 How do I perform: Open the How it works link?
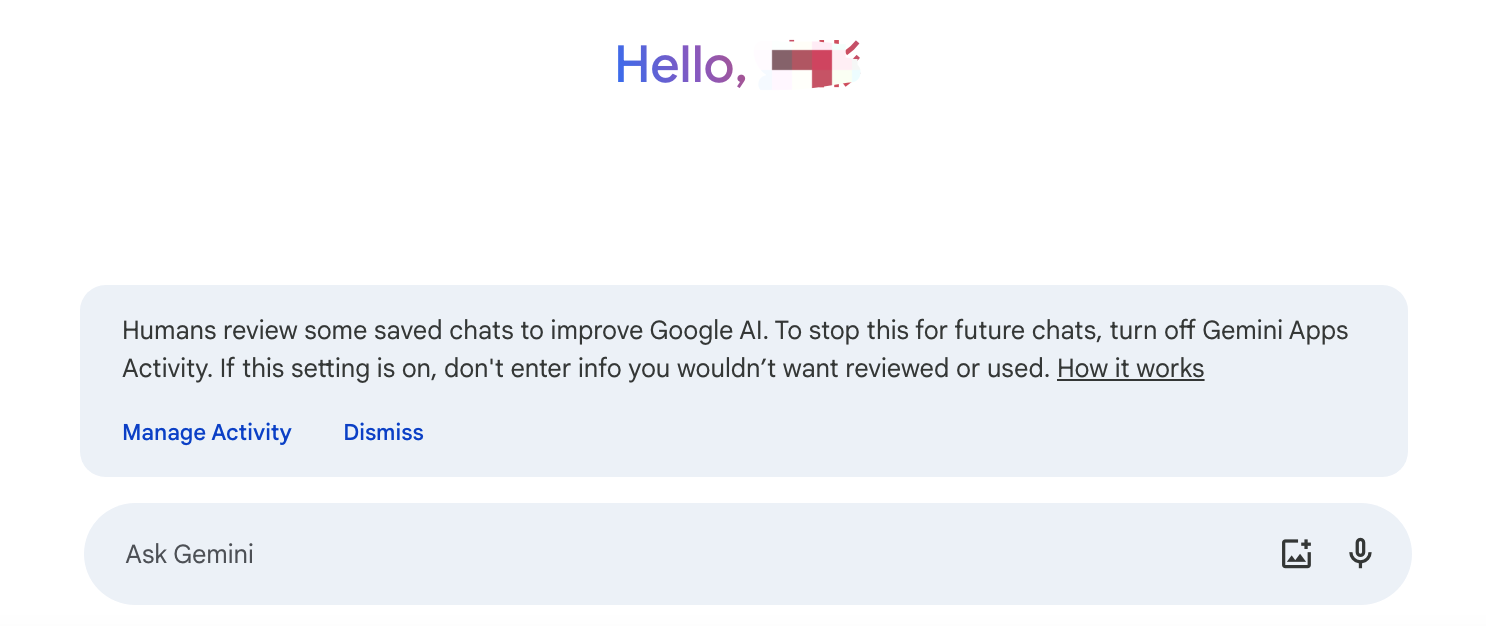tap(1130, 368)
